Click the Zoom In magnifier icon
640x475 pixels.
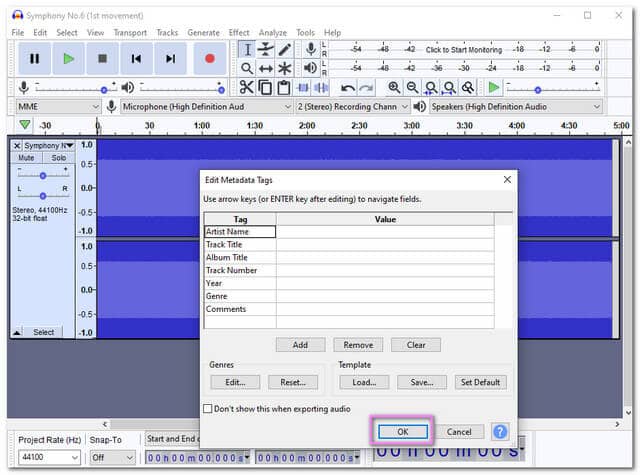[394, 87]
